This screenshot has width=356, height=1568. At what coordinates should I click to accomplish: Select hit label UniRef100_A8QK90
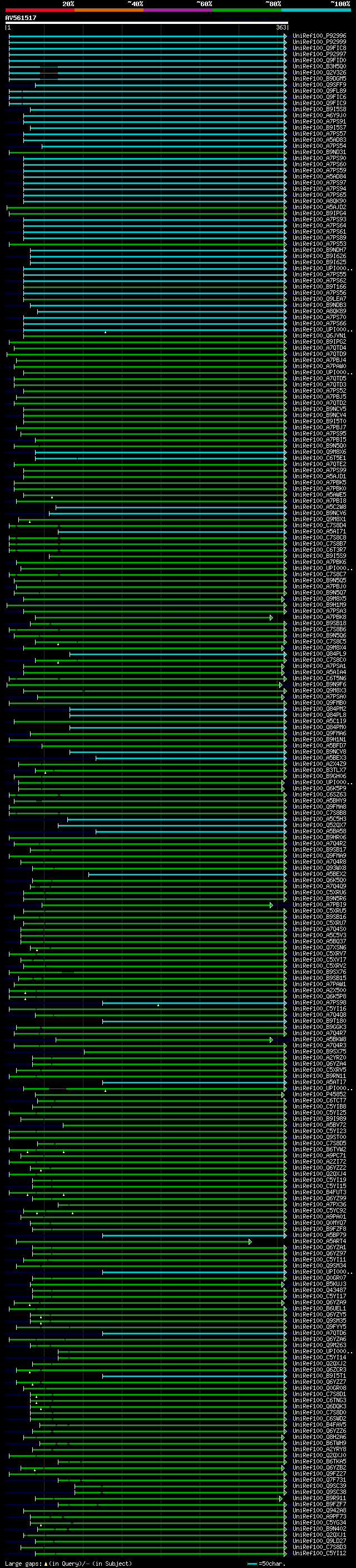(x=319, y=201)
